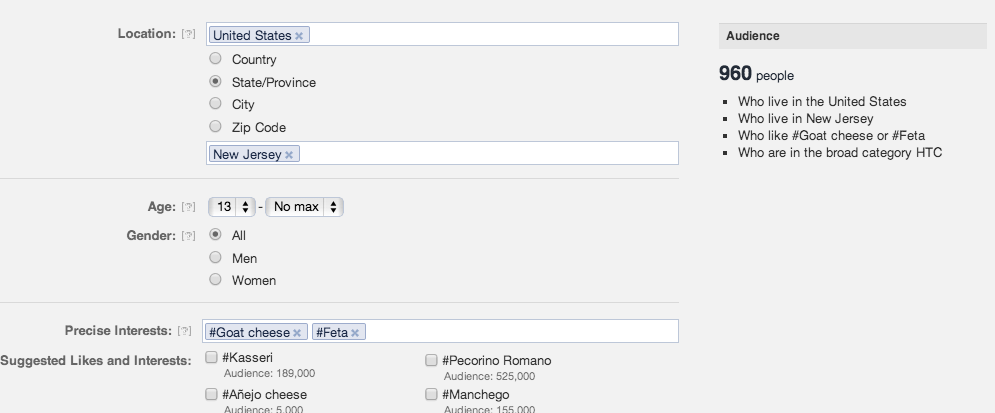Enable the #Manchego suggested interest
The width and height of the screenshot is (995, 413).
pyautogui.click(x=431, y=394)
